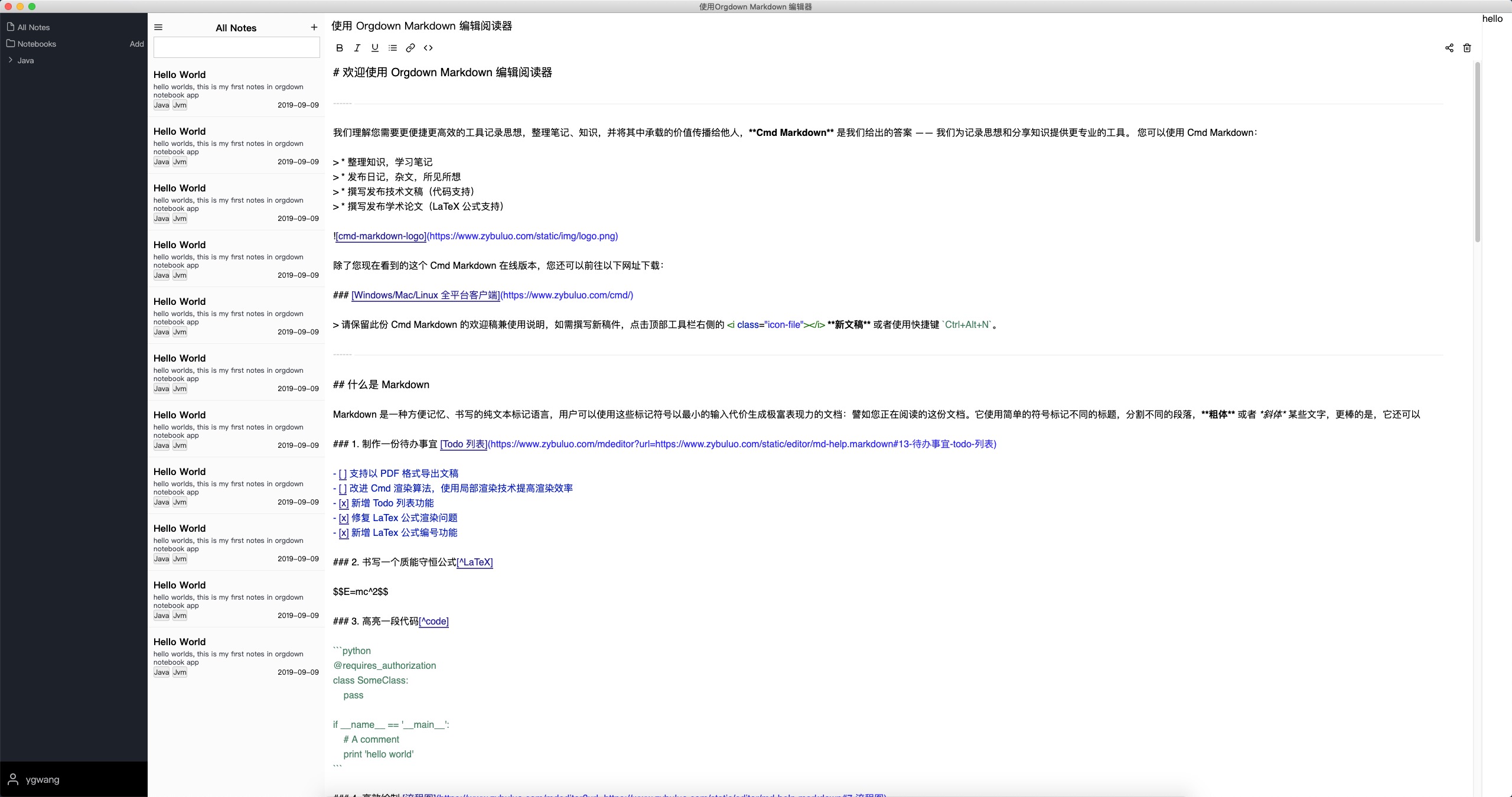Viewport: 1512px width, 797px height.
Task: Apply underline formatting from toolbar
Action: 374,48
